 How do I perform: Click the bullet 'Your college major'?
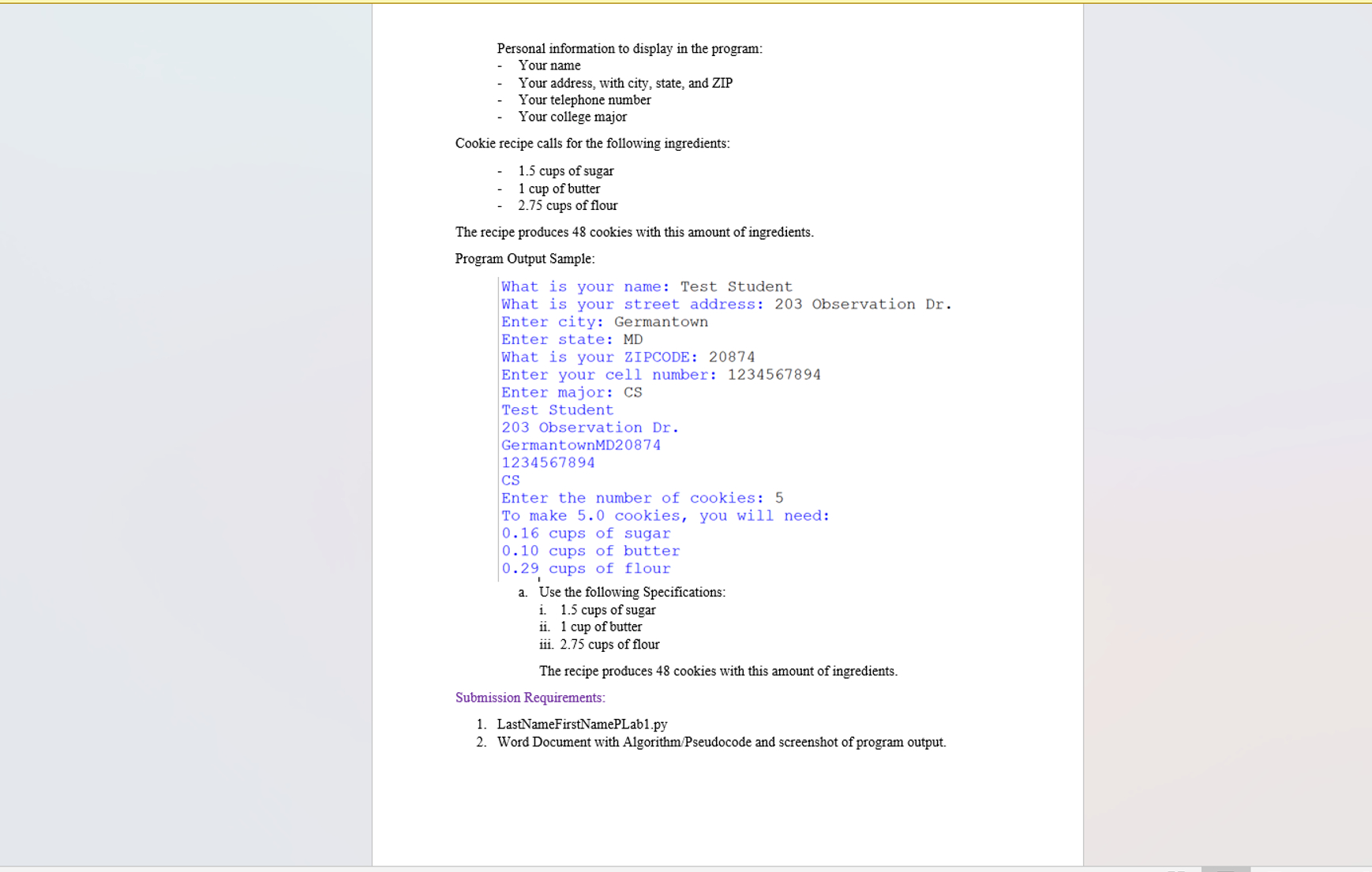(572, 117)
